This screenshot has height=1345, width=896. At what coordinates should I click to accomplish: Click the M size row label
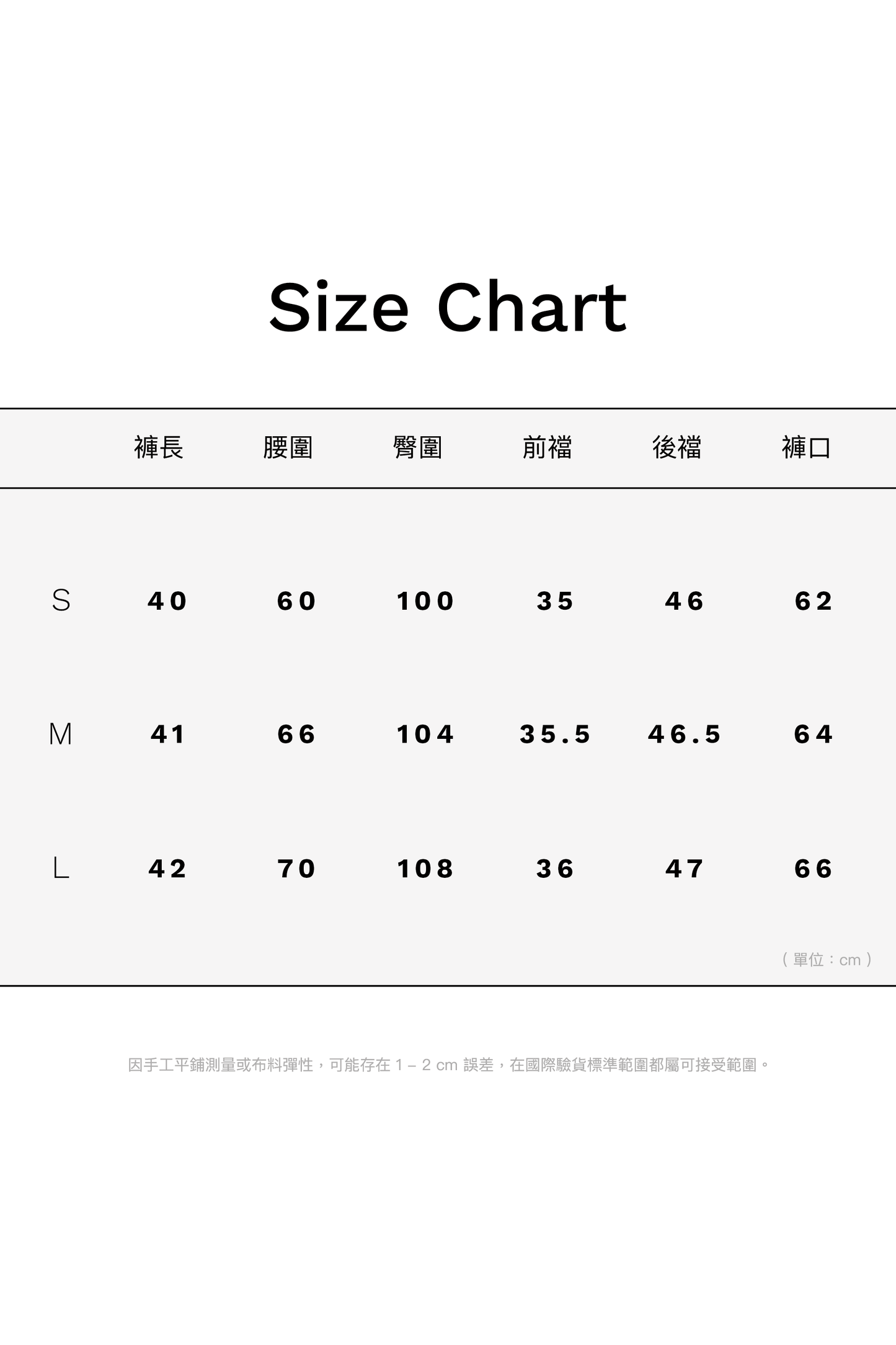[61, 735]
